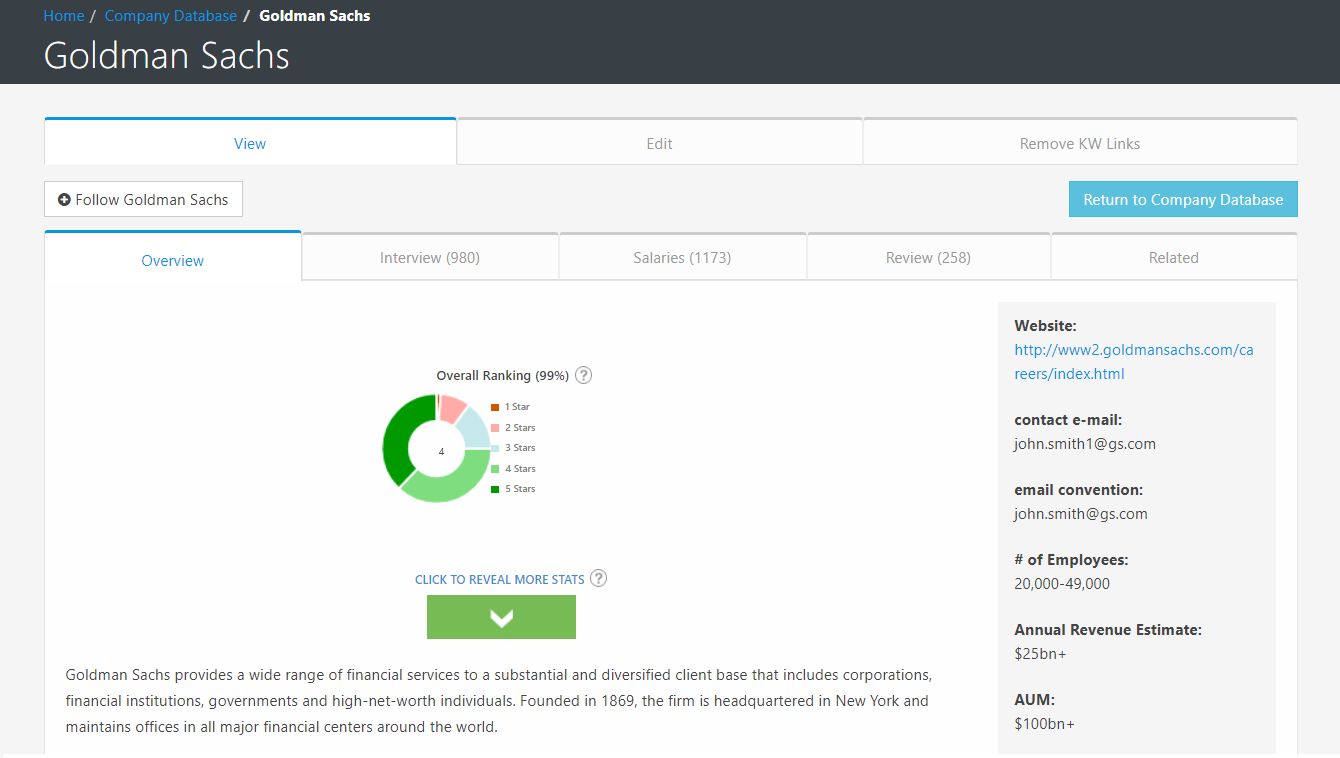
Task: Switch to the Edit tab
Action: pos(659,144)
